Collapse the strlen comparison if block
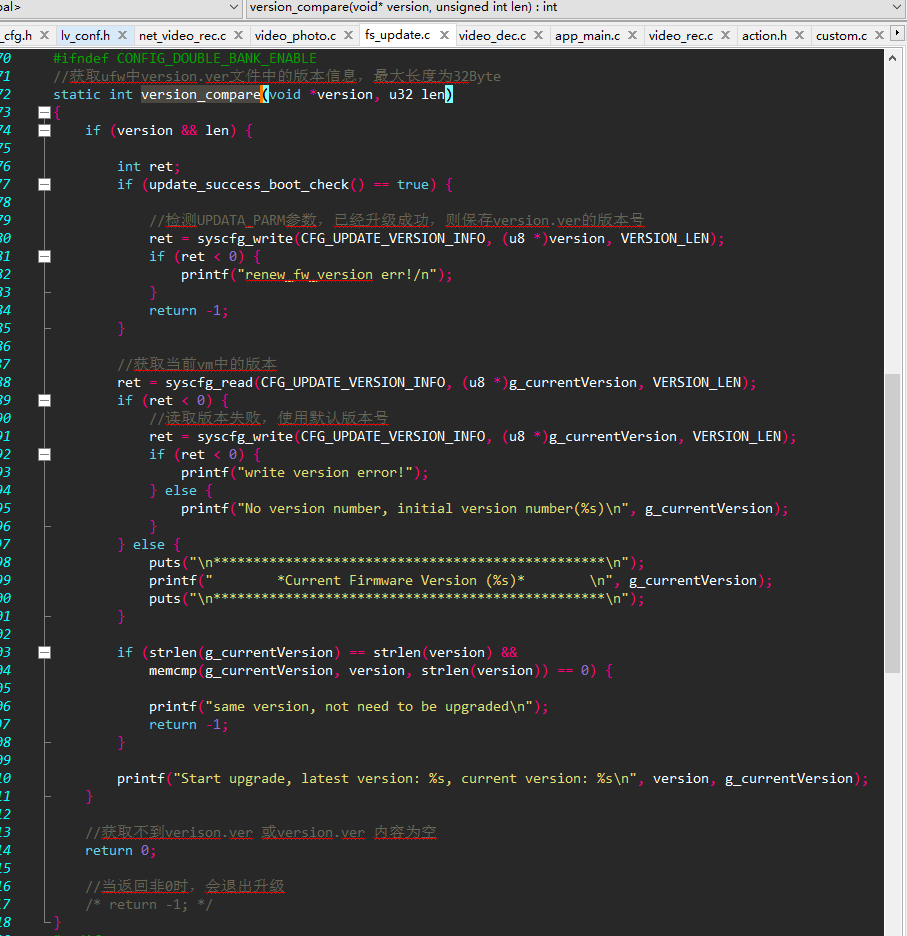This screenshot has width=907, height=936. pos(44,652)
